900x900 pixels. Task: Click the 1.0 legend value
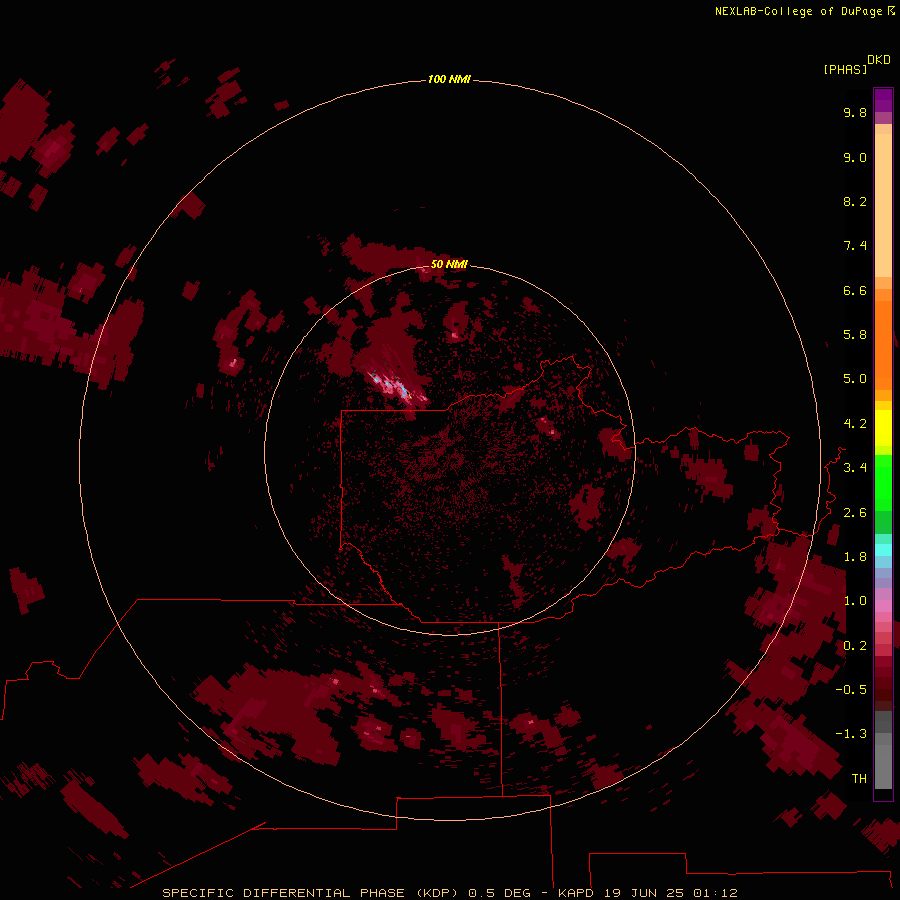point(855,601)
